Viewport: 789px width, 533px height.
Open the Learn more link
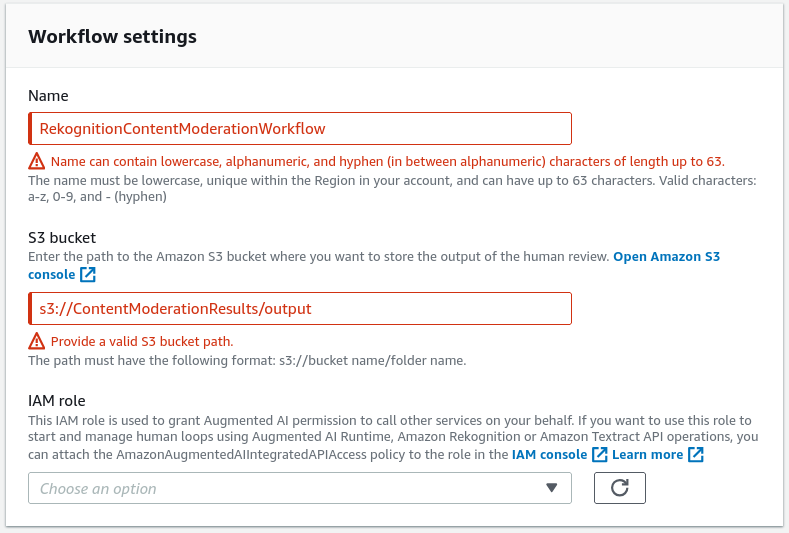pyautogui.click(x=648, y=454)
